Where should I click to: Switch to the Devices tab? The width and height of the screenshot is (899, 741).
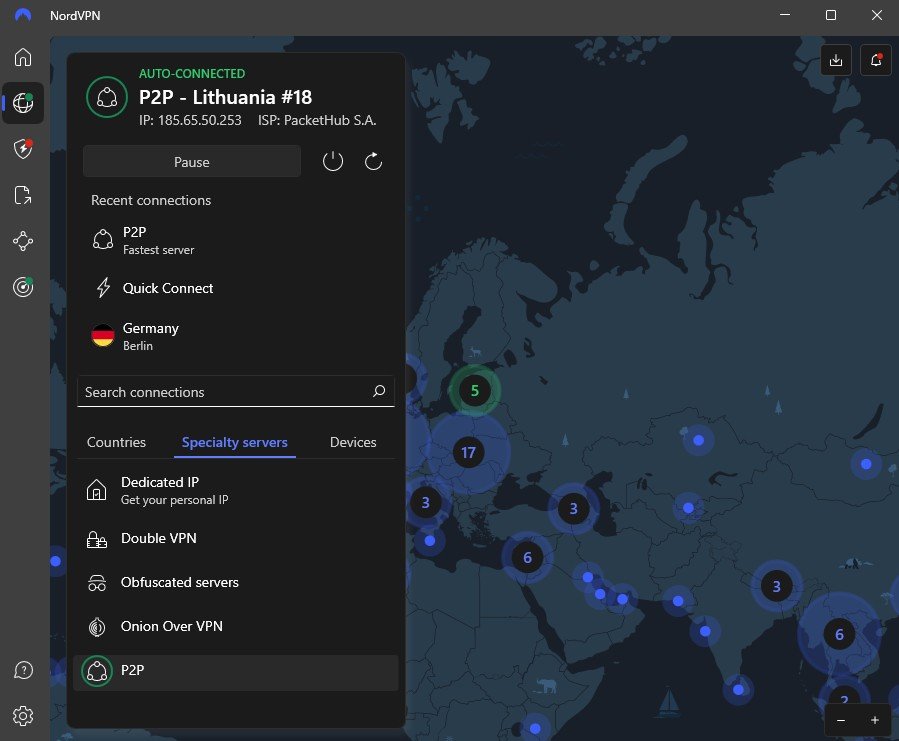(x=353, y=442)
